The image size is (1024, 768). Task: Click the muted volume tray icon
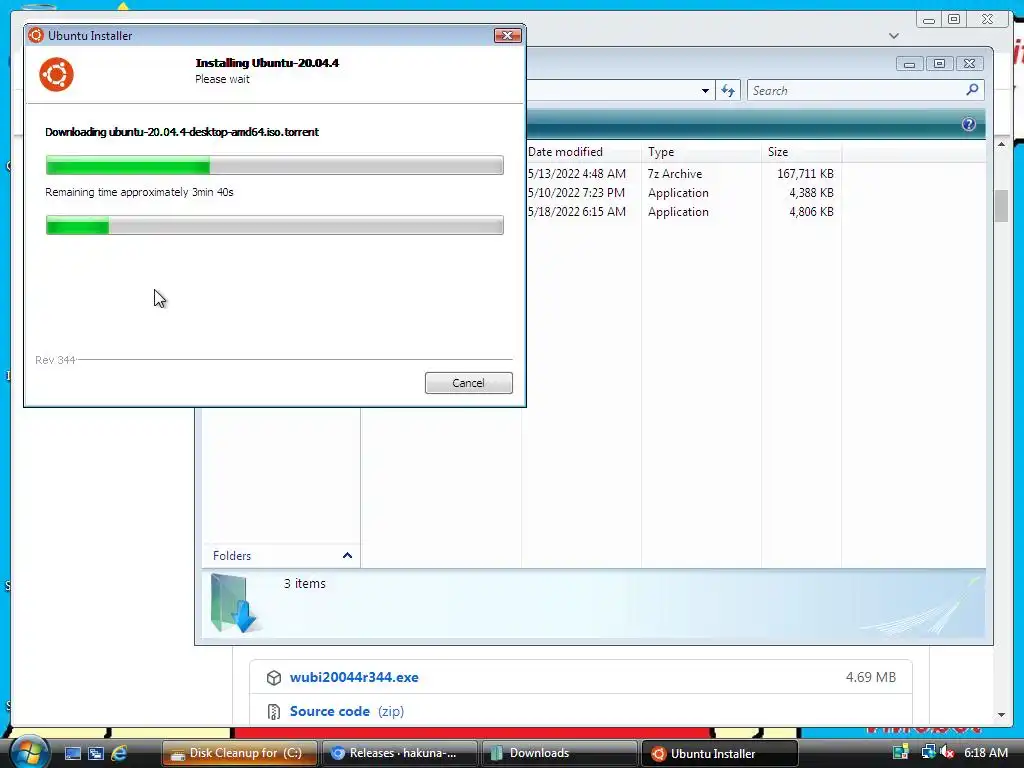click(x=948, y=752)
